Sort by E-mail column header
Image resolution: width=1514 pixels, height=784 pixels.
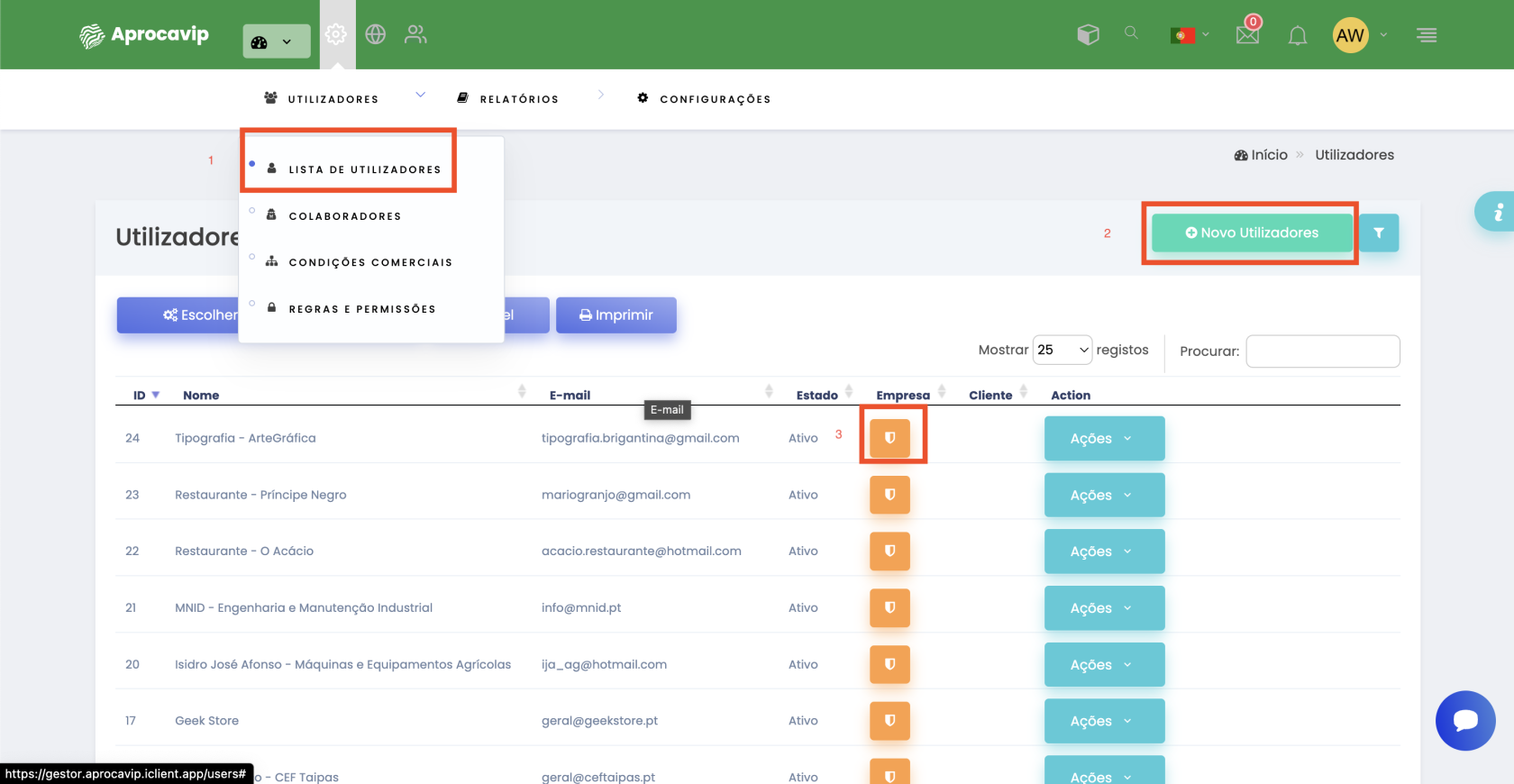click(x=570, y=395)
